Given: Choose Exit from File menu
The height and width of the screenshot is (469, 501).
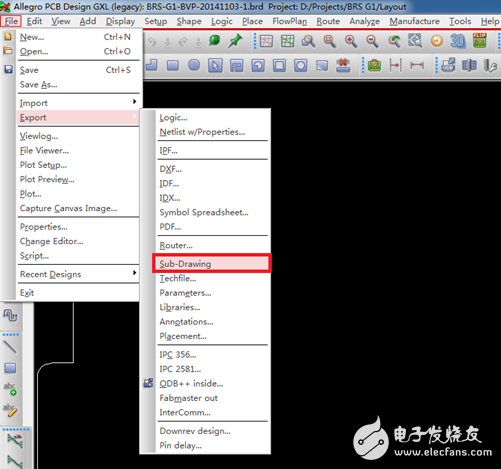Looking at the screenshot, I should point(27,293).
